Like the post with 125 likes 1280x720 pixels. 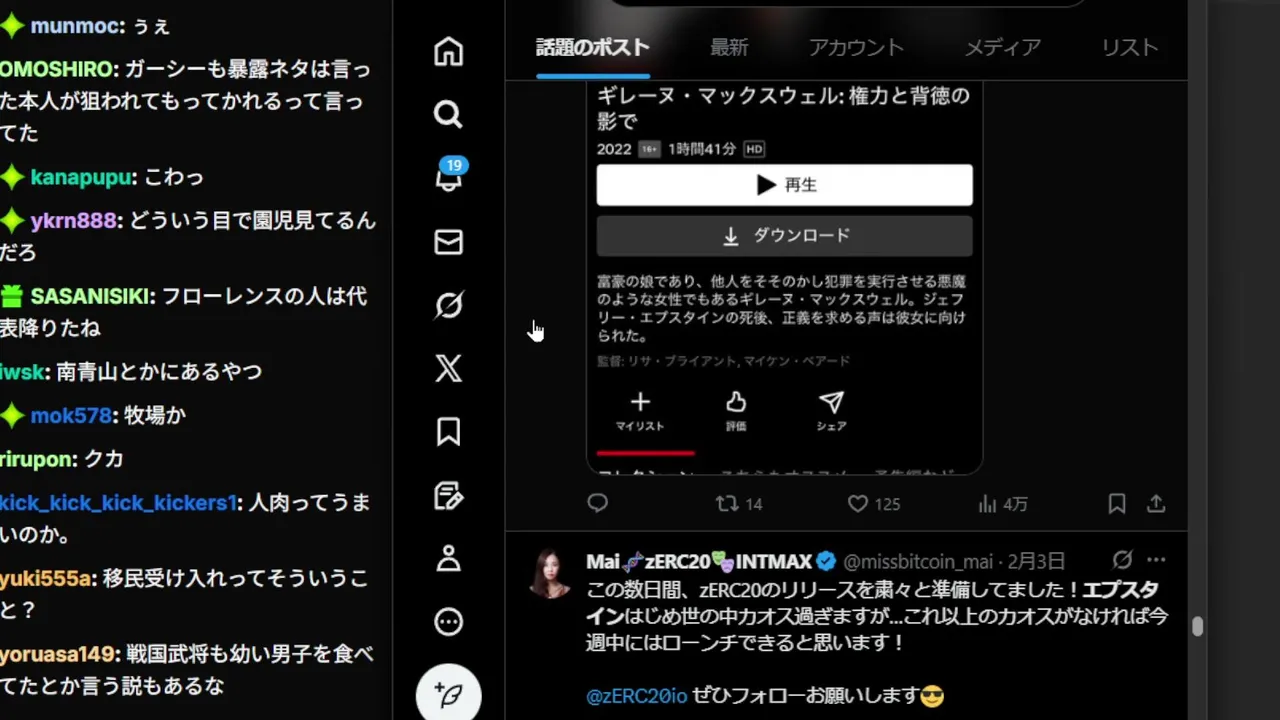click(x=874, y=504)
